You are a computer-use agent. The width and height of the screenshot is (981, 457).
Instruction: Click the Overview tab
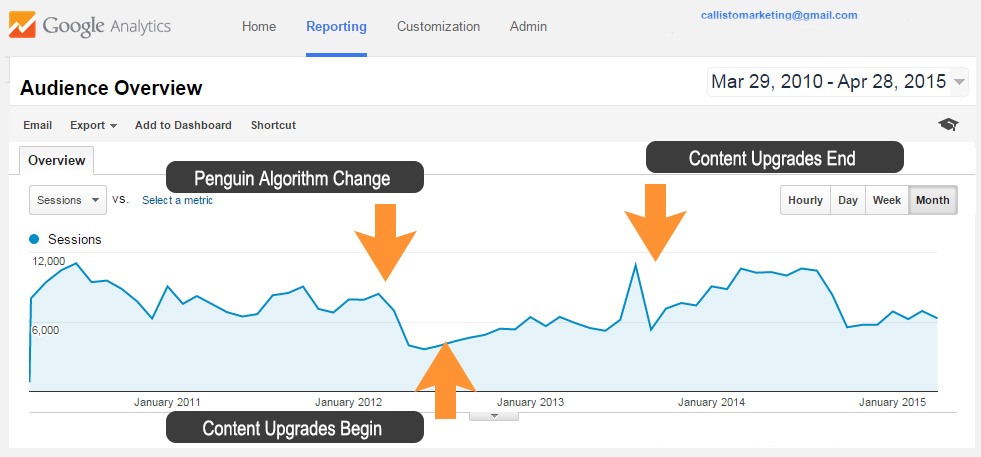(x=56, y=160)
